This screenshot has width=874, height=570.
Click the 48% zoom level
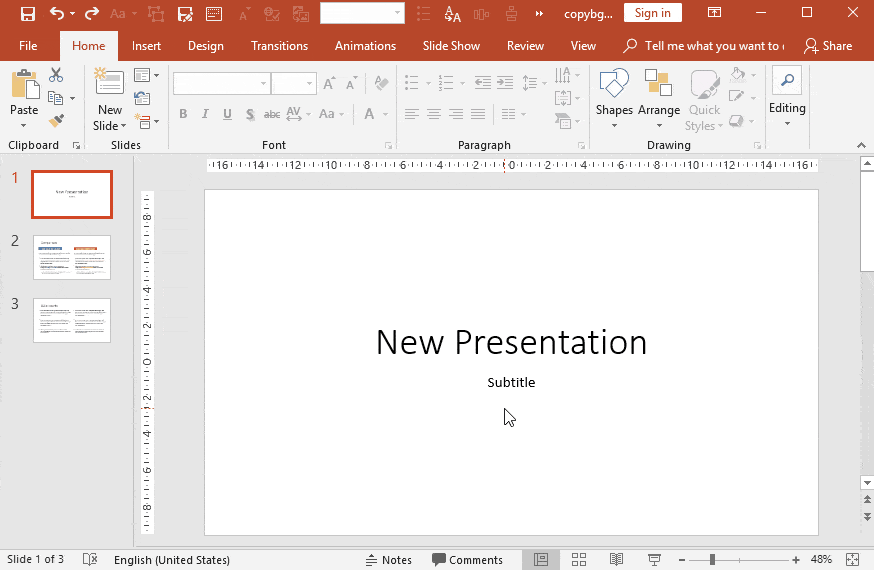click(821, 559)
